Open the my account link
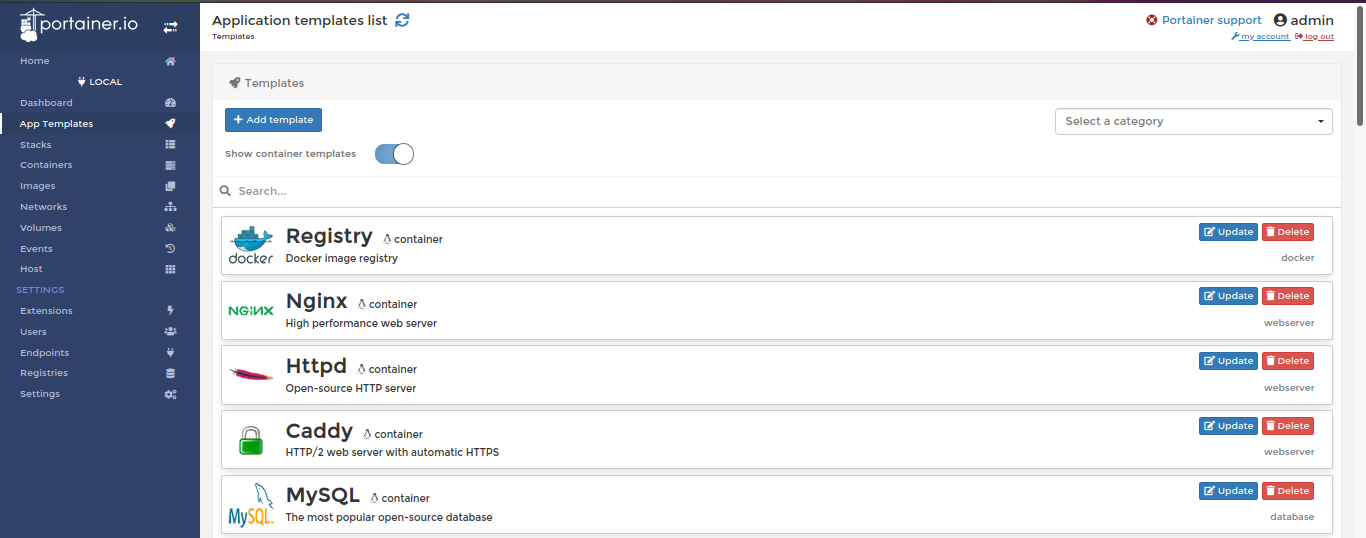The height and width of the screenshot is (538, 1366). tap(1260, 37)
